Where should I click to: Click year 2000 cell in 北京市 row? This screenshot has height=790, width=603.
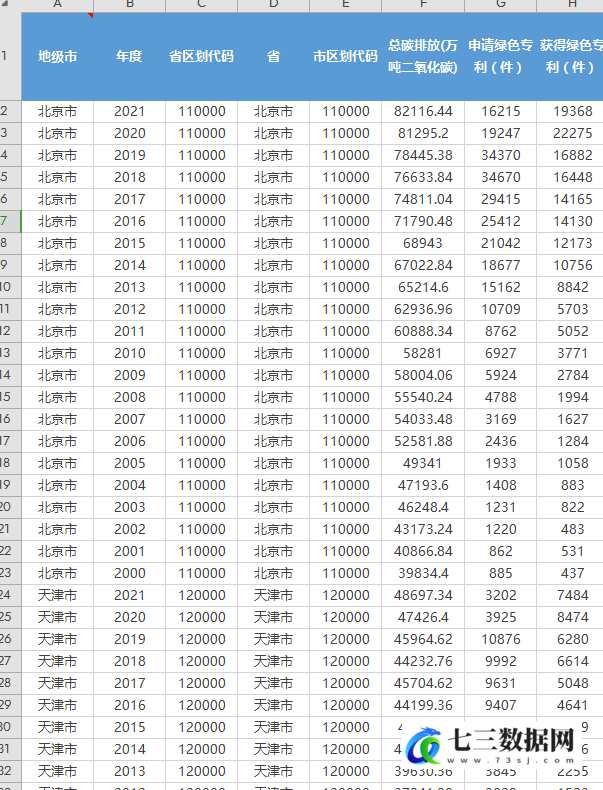(129, 573)
